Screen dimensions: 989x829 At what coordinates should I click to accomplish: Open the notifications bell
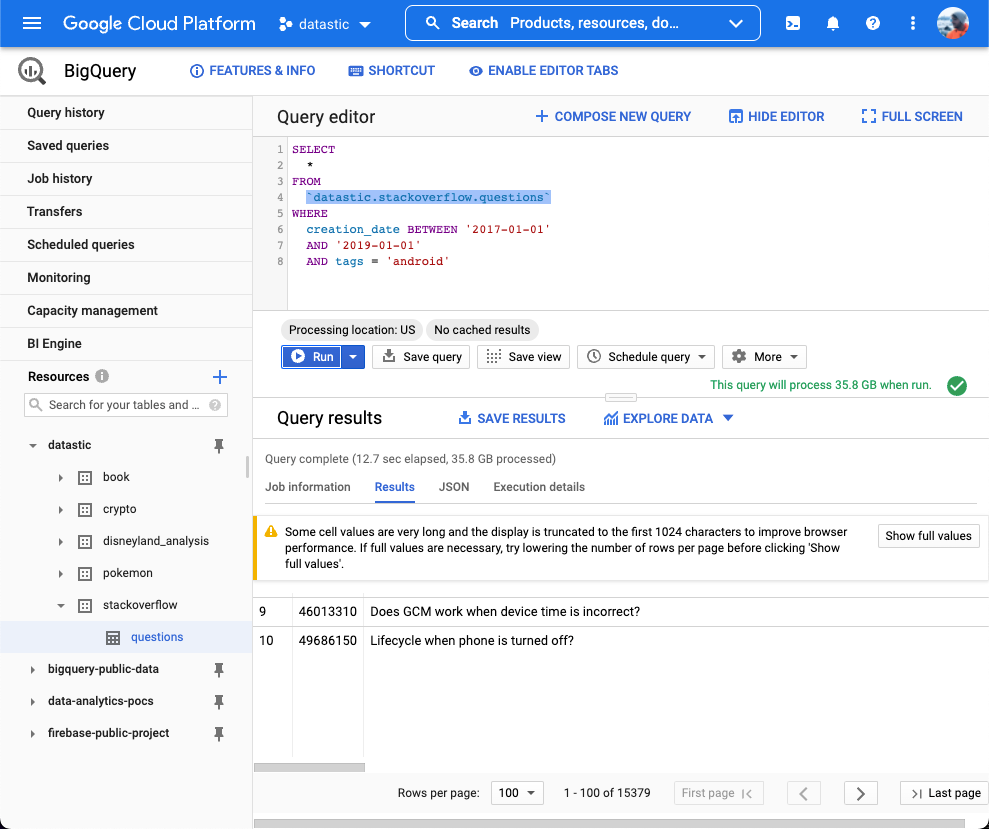832,23
